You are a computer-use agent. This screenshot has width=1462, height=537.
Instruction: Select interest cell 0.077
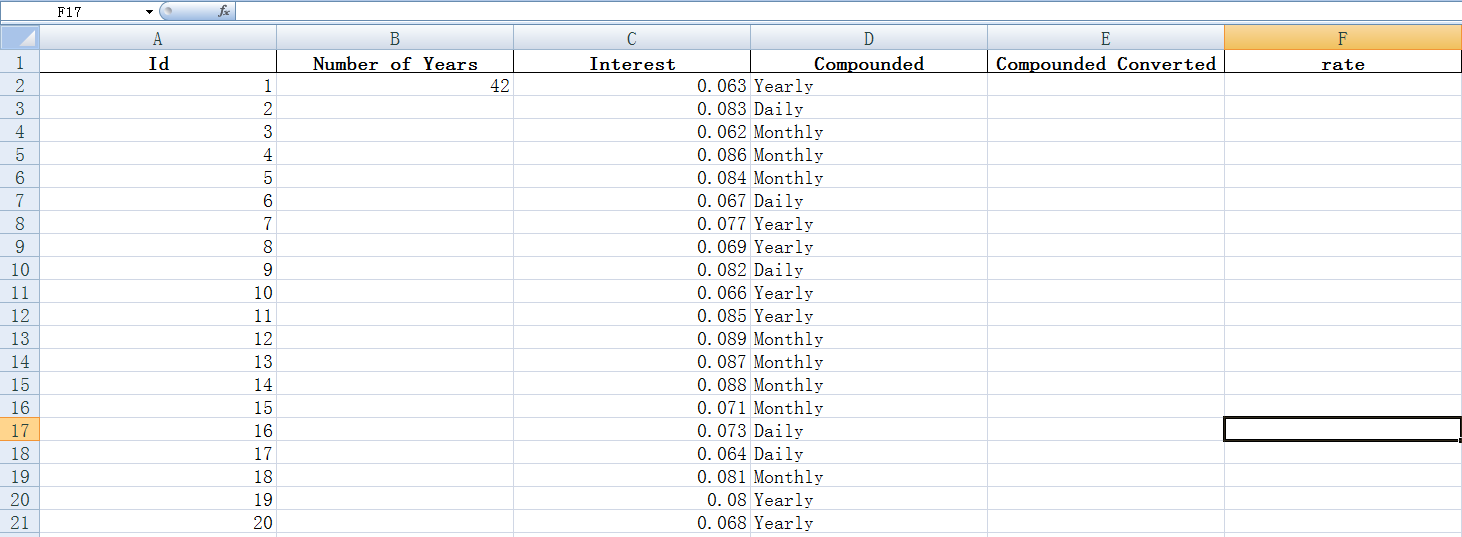pyautogui.click(x=632, y=223)
